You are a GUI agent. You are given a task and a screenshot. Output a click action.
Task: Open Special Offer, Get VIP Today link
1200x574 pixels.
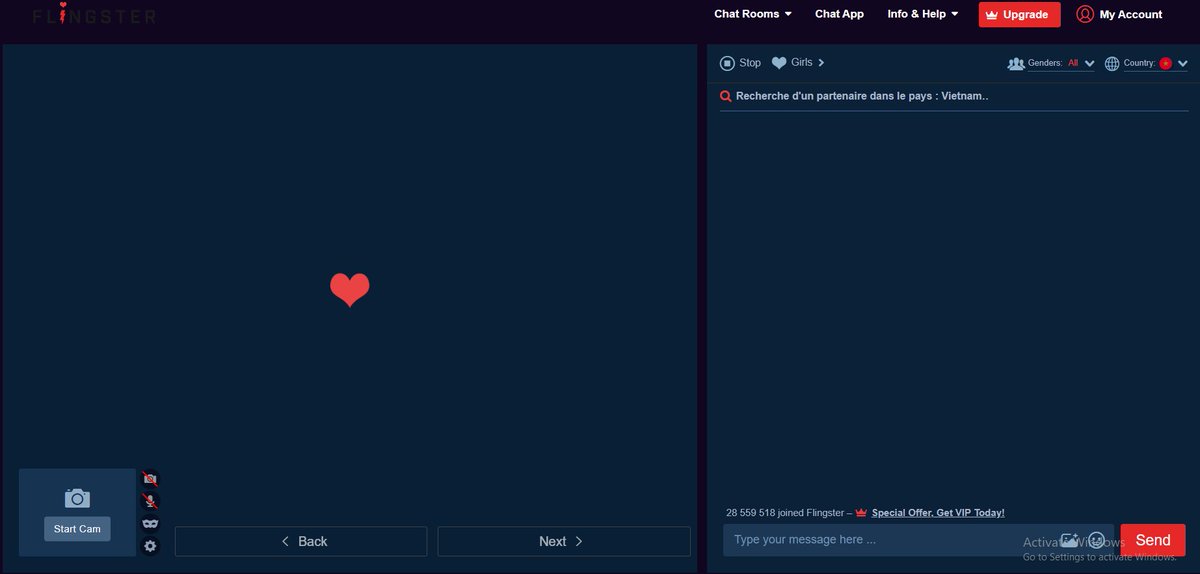click(938, 513)
